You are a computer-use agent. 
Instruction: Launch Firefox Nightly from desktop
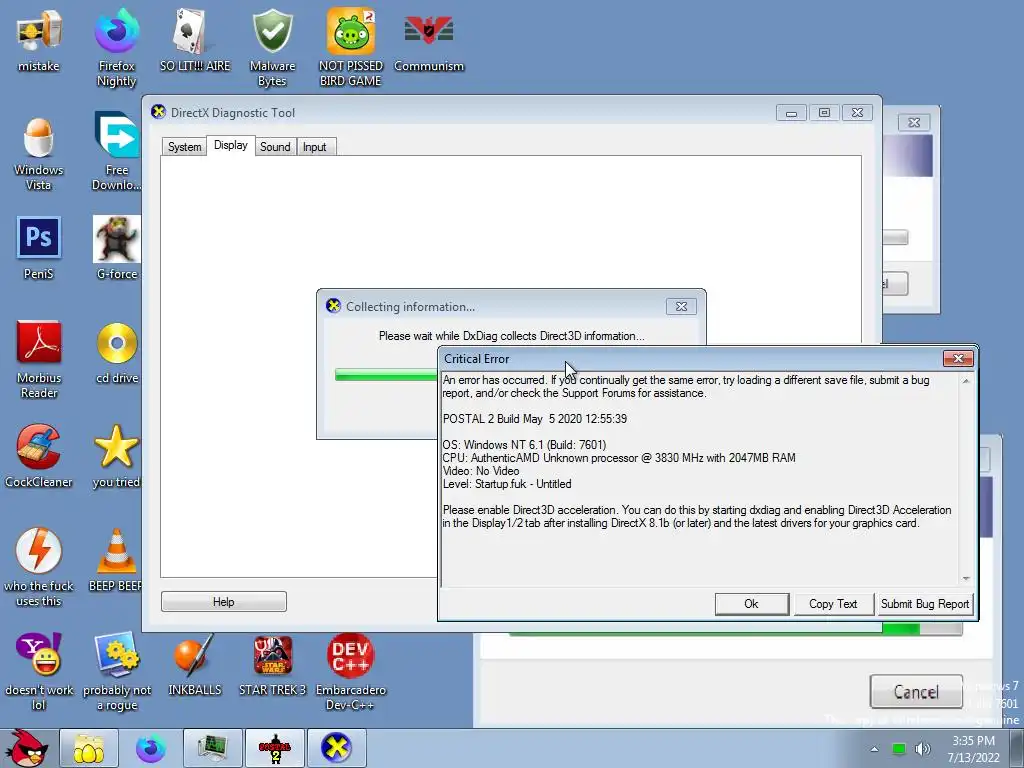coord(116,48)
